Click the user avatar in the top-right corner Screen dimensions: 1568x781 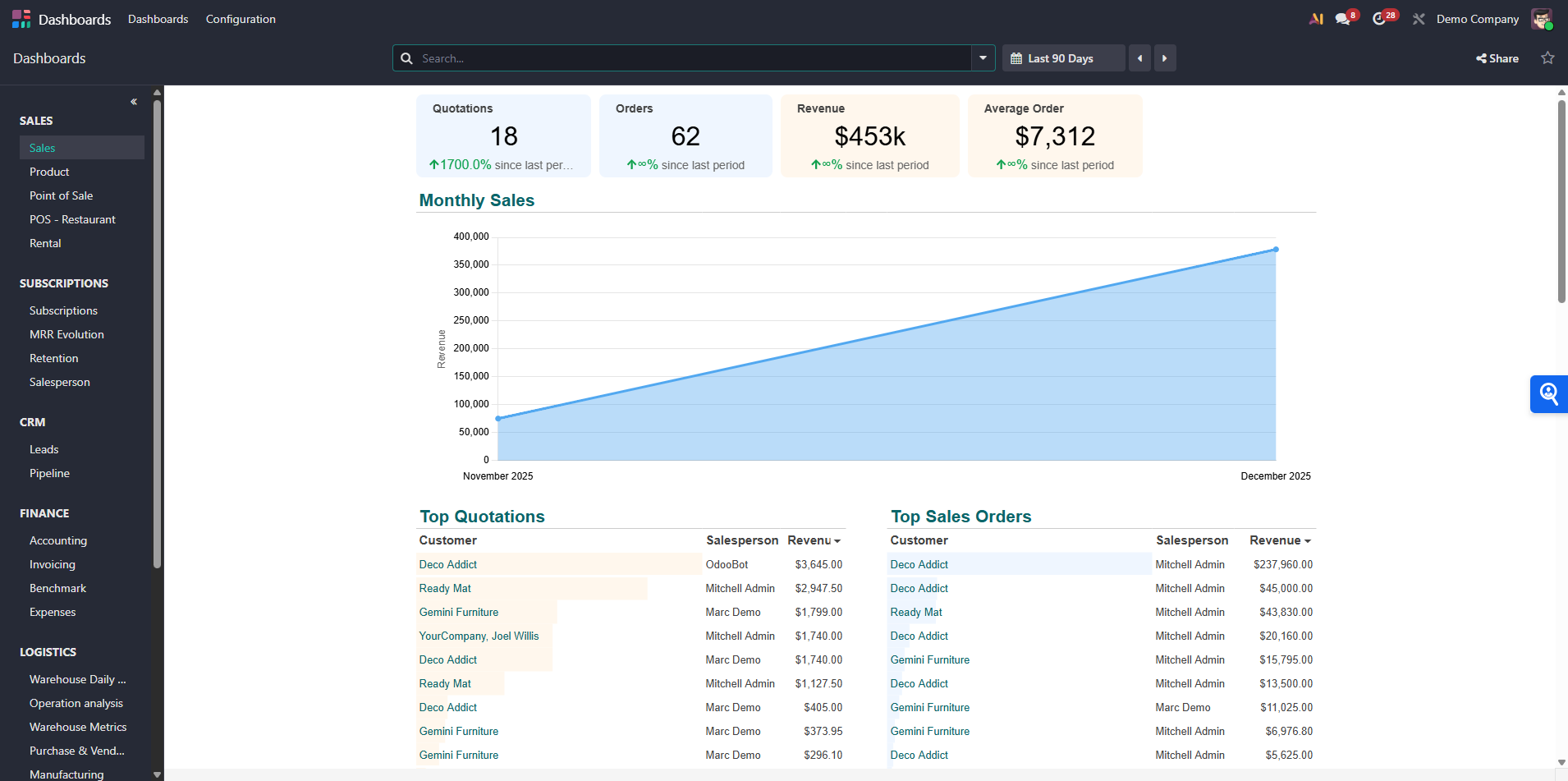pos(1542,18)
